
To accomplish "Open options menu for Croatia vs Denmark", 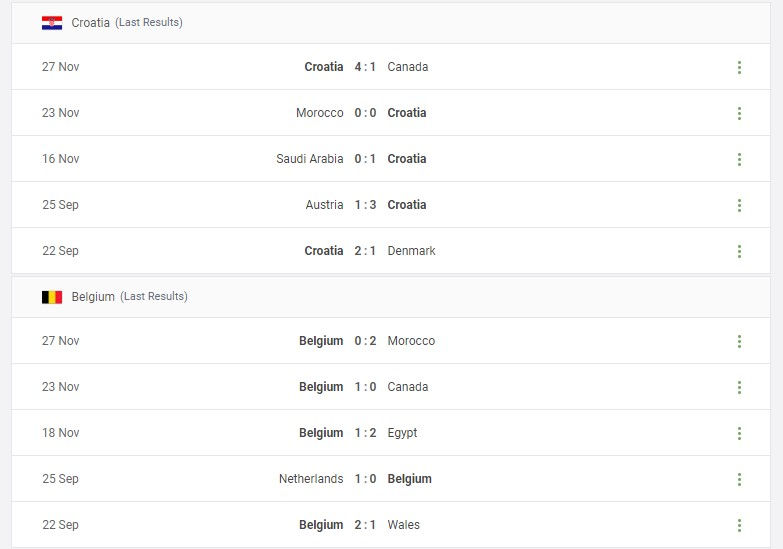I will click(739, 251).
